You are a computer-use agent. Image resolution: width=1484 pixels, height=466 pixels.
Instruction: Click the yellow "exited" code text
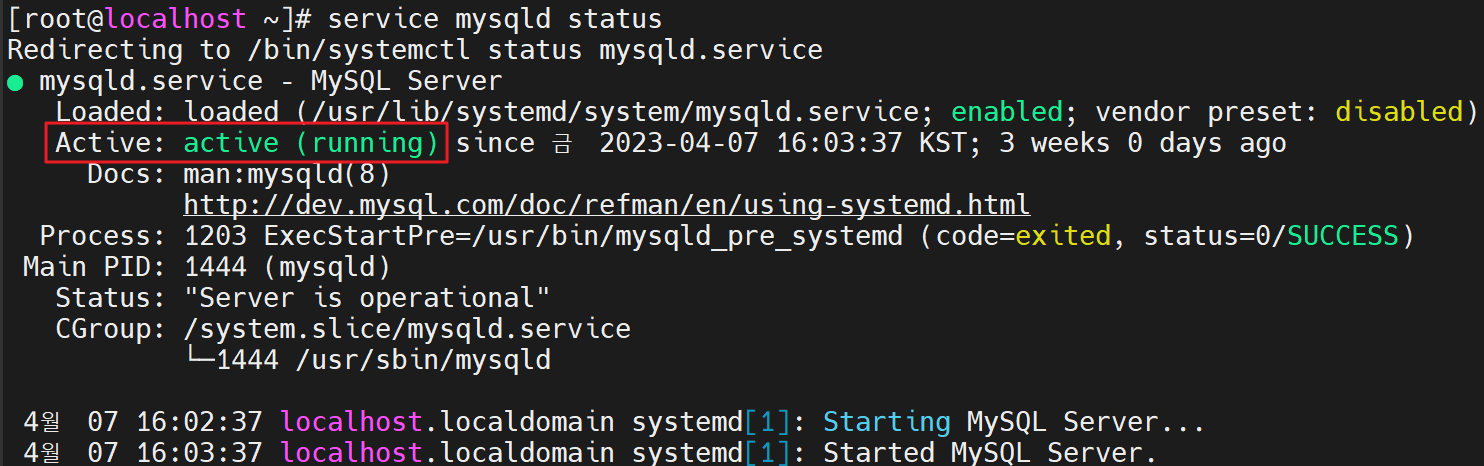(x=1063, y=236)
